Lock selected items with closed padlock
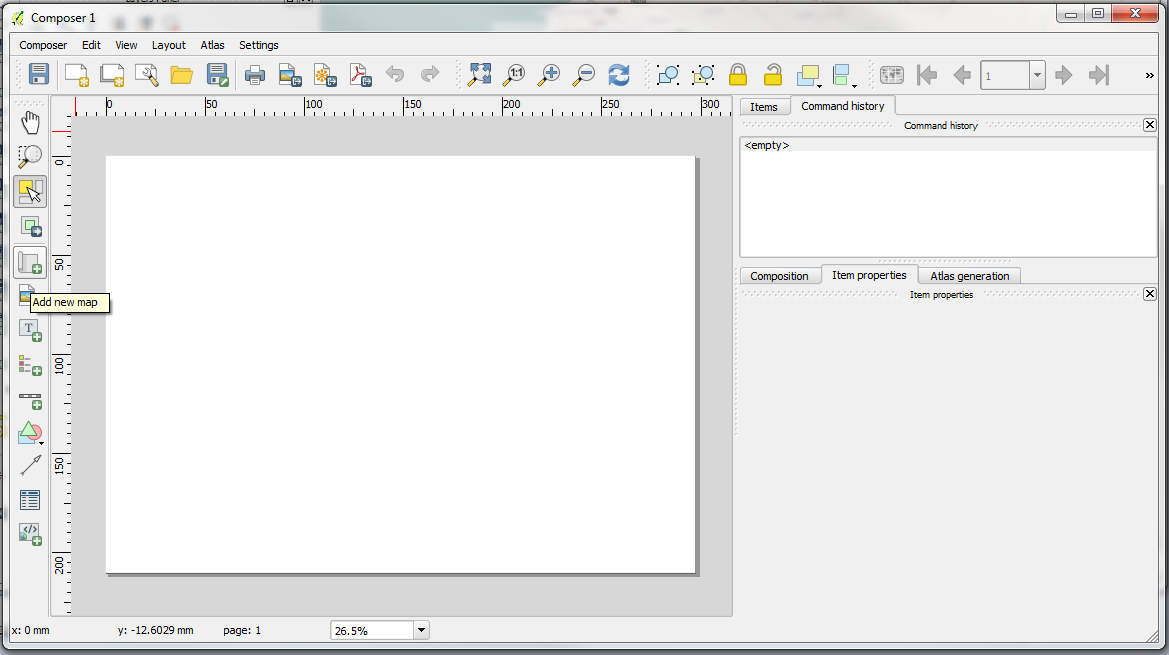Viewport: 1169px width, 655px height. 738,75
